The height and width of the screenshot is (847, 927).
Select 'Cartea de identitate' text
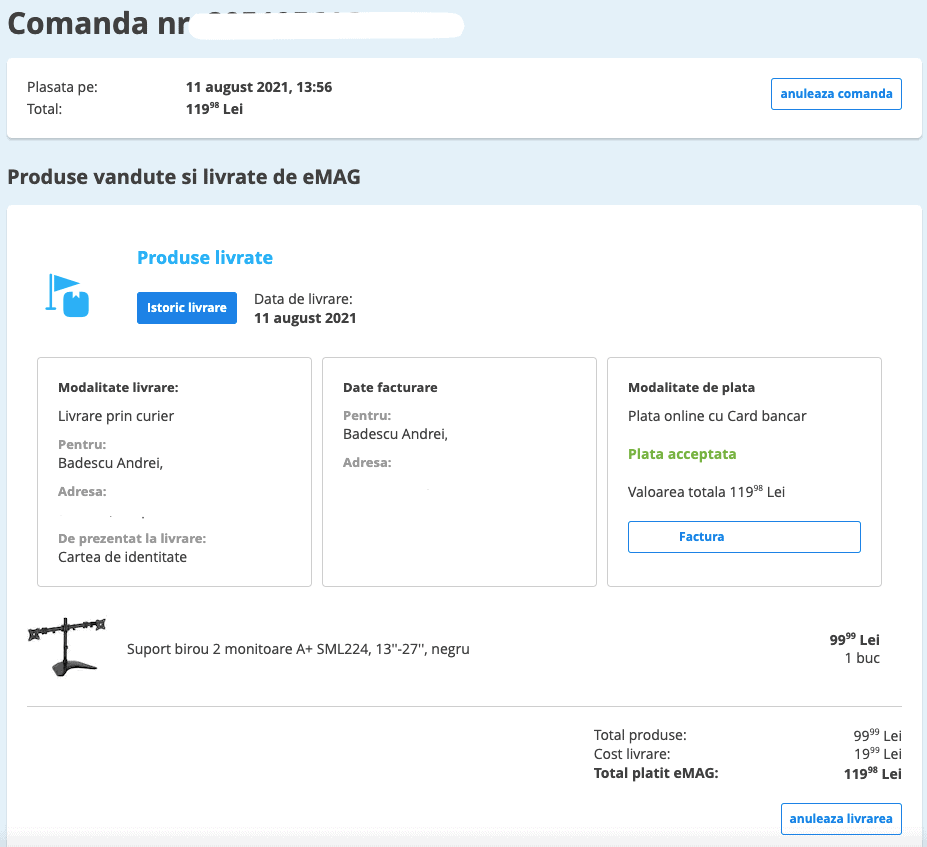tap(122, 557)
